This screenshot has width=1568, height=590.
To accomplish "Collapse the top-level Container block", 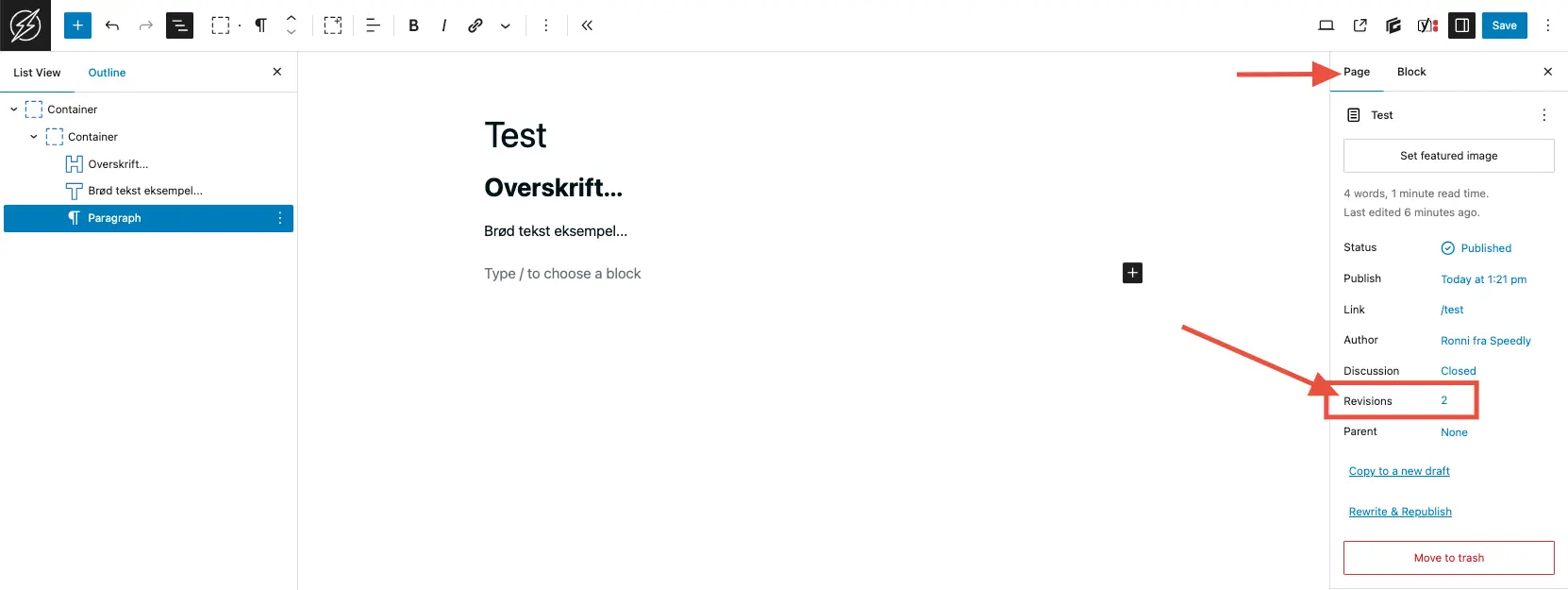I will tap(14, 110).
